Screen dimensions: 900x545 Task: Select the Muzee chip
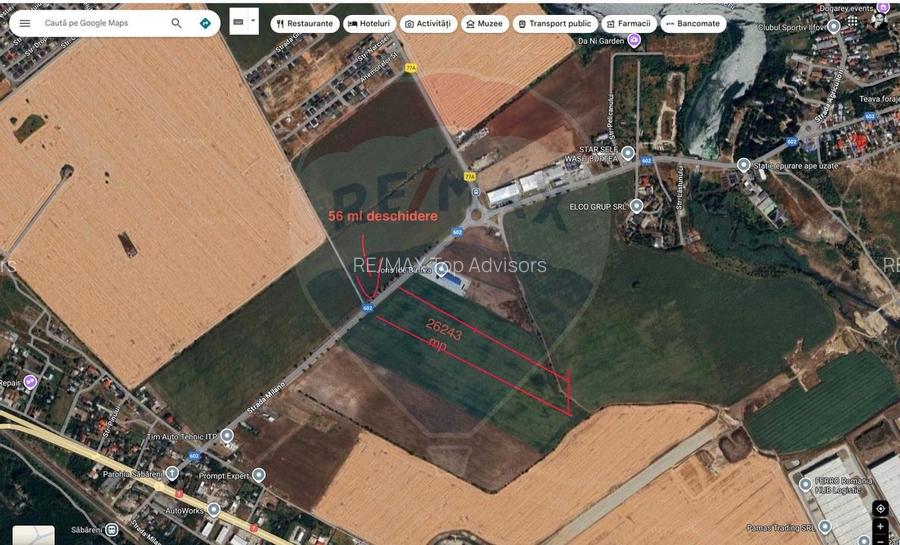pyautogui.click(x=484, y=24)
